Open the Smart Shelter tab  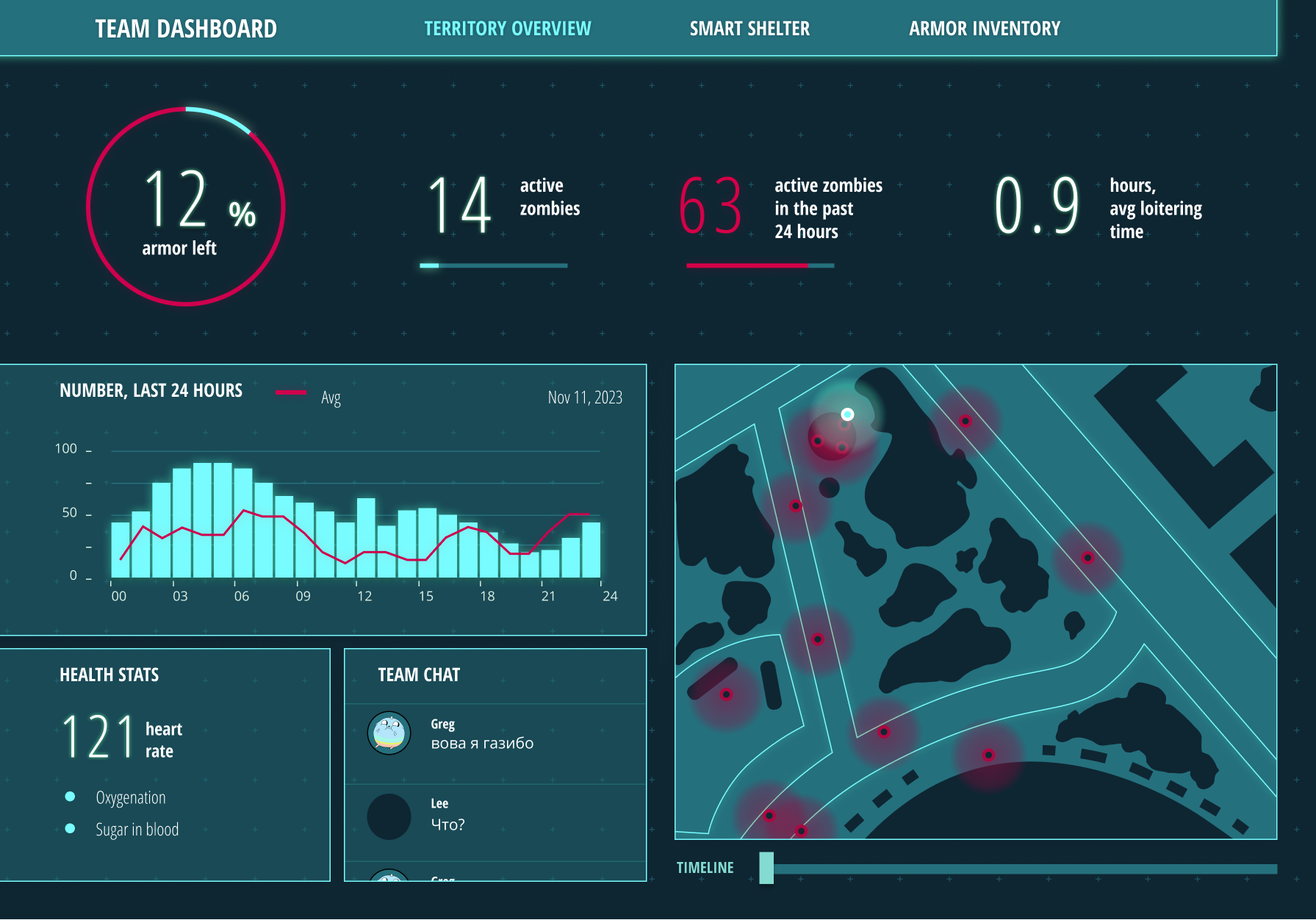(749, 29)
